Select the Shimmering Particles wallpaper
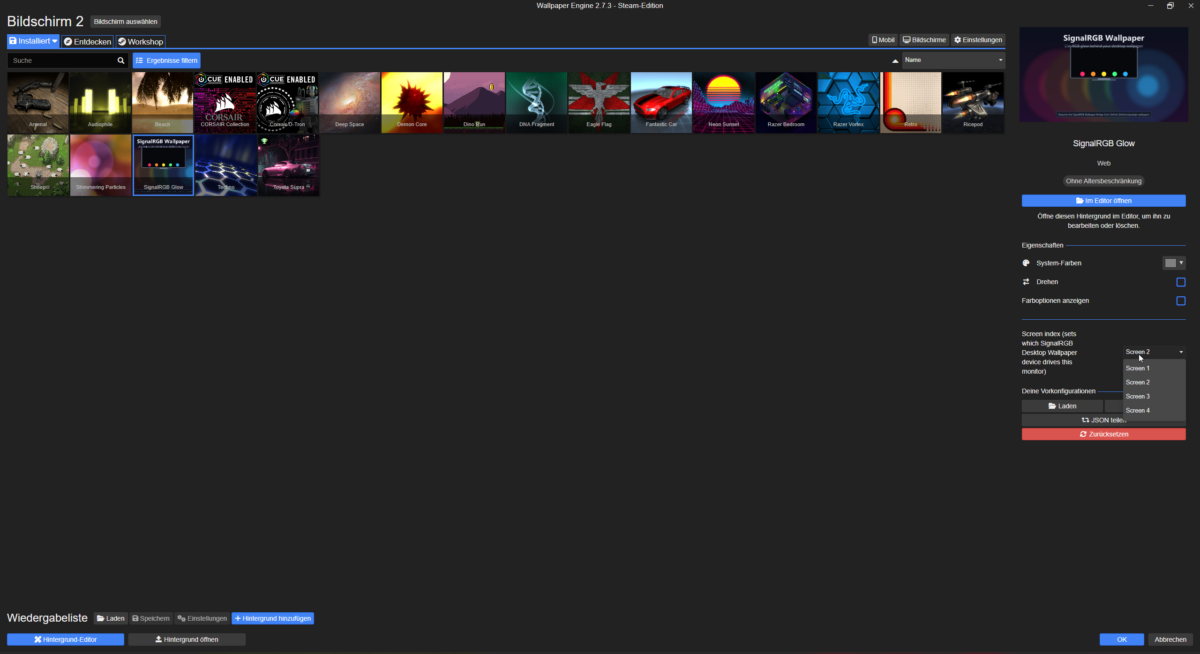This screenshot has width=1200, height=654. coord(100,165)
